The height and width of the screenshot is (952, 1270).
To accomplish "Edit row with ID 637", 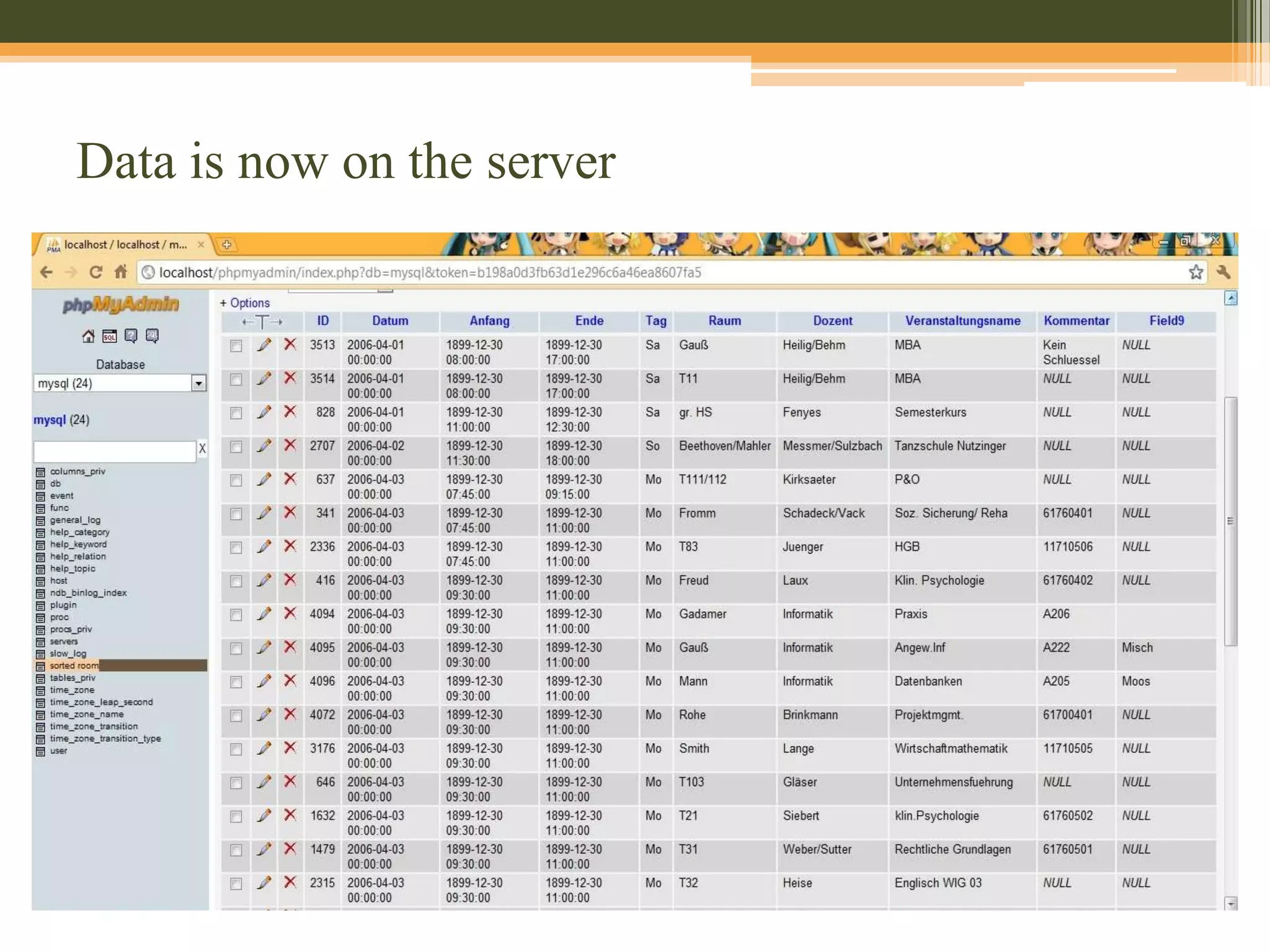I will coord(264,479).
